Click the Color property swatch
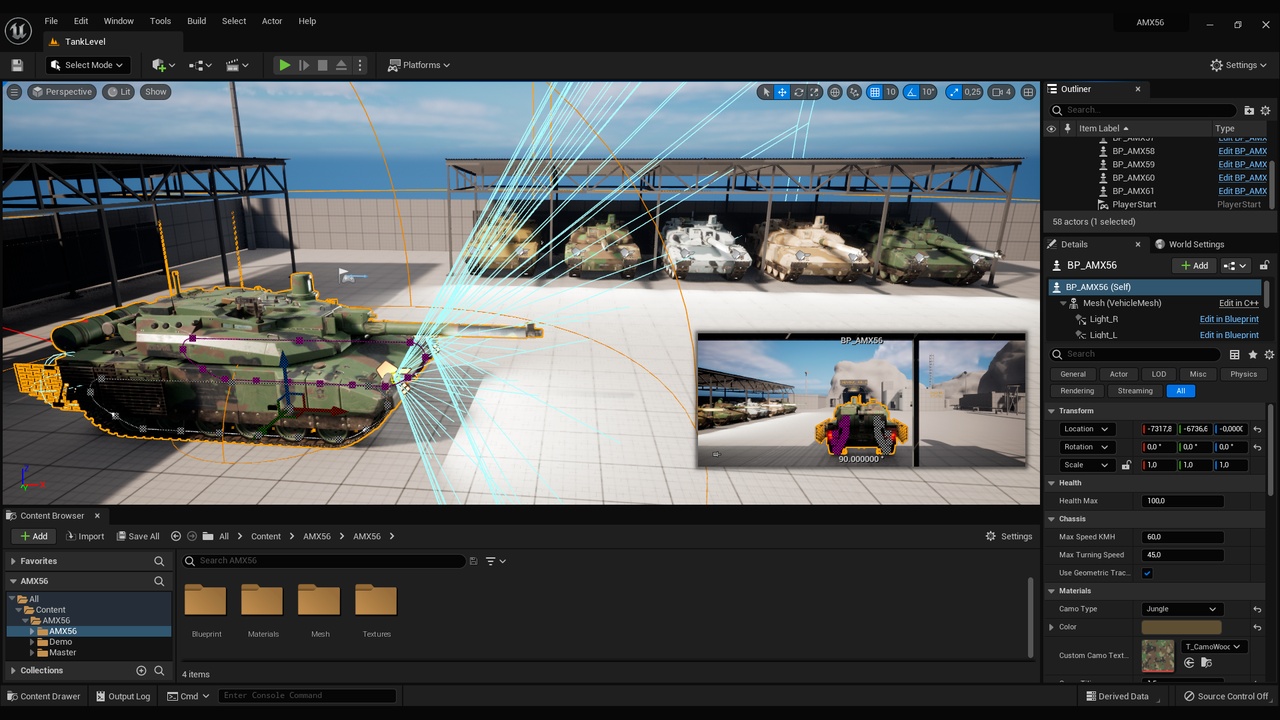1280x720 pixels. [1181, 627]
